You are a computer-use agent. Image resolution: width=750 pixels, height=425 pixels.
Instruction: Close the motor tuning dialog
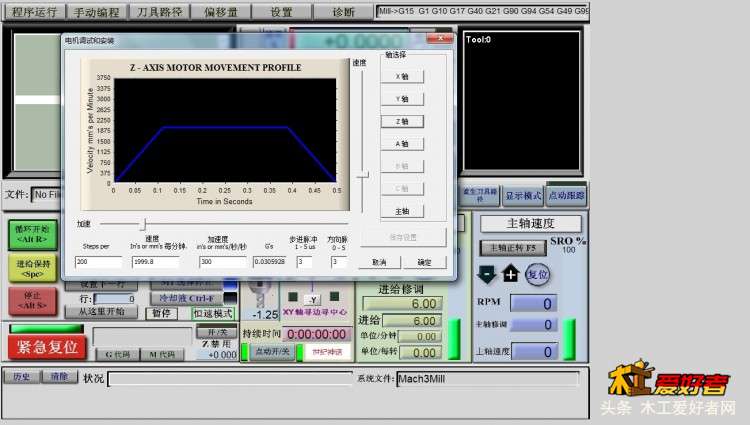439,38
